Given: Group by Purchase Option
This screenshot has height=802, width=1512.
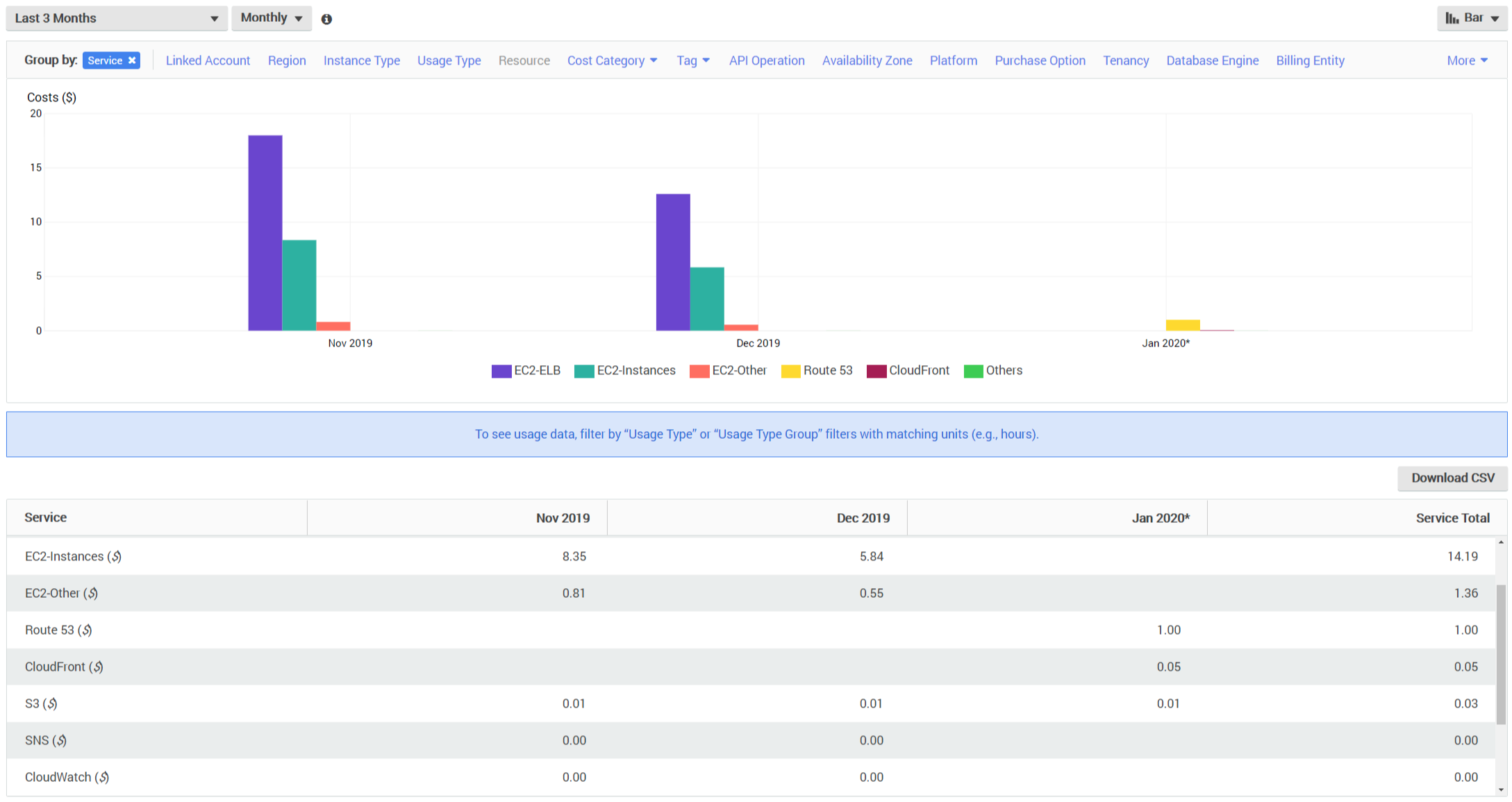Looking at the screenshot, I should [x=1040, y=60].
